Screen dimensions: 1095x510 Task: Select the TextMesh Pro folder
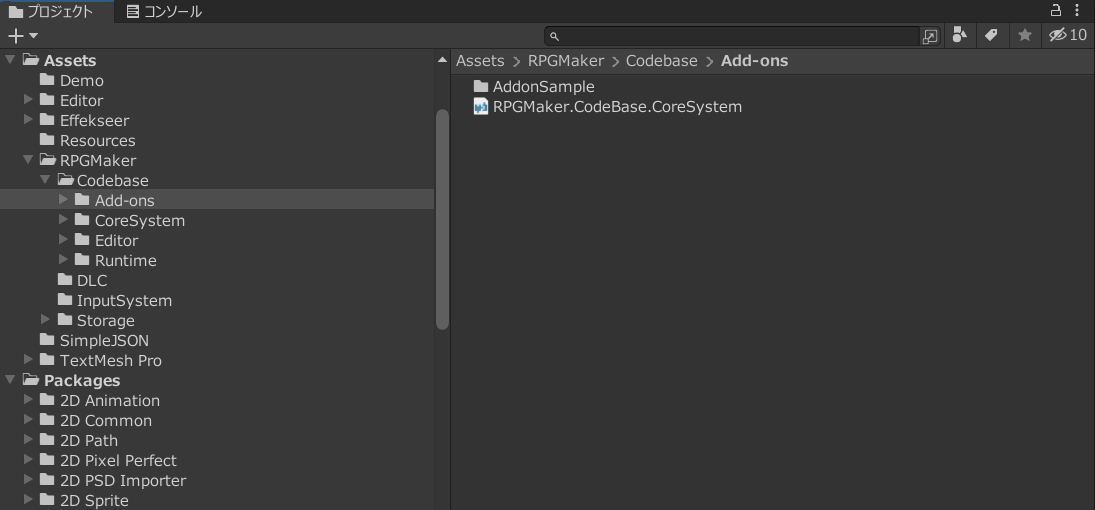[x=110, y=360]
